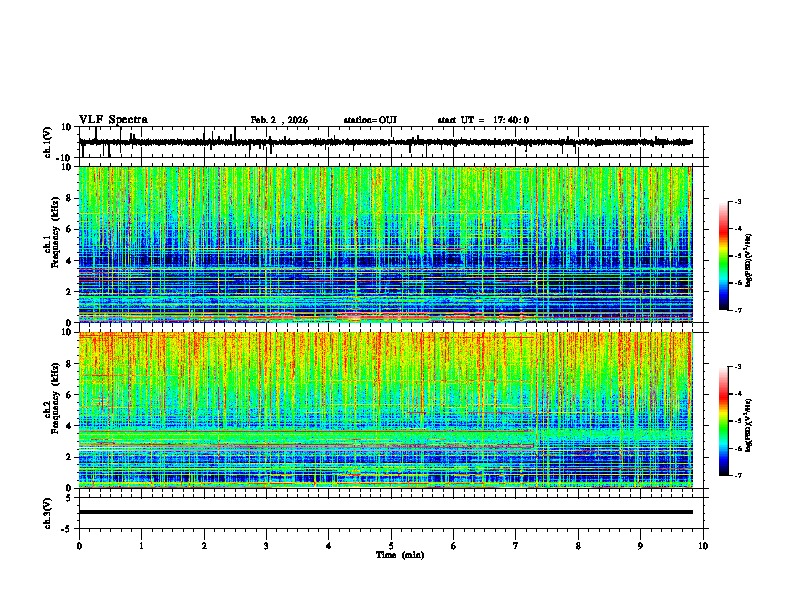Screen dimensions: 792x612
Task: Click the "-7" label below ch.2 colorbar
Action: [737, 475]
